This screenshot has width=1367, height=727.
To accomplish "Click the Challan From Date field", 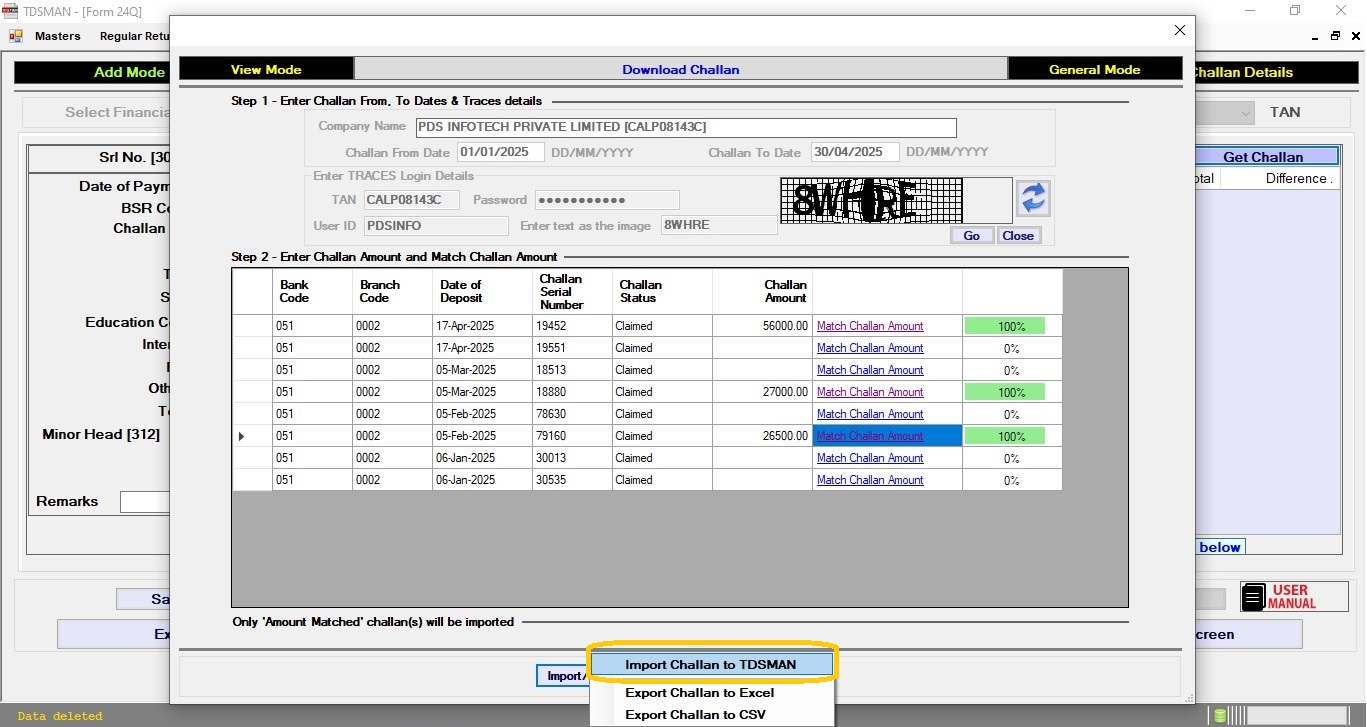I will tap(500, 152).
